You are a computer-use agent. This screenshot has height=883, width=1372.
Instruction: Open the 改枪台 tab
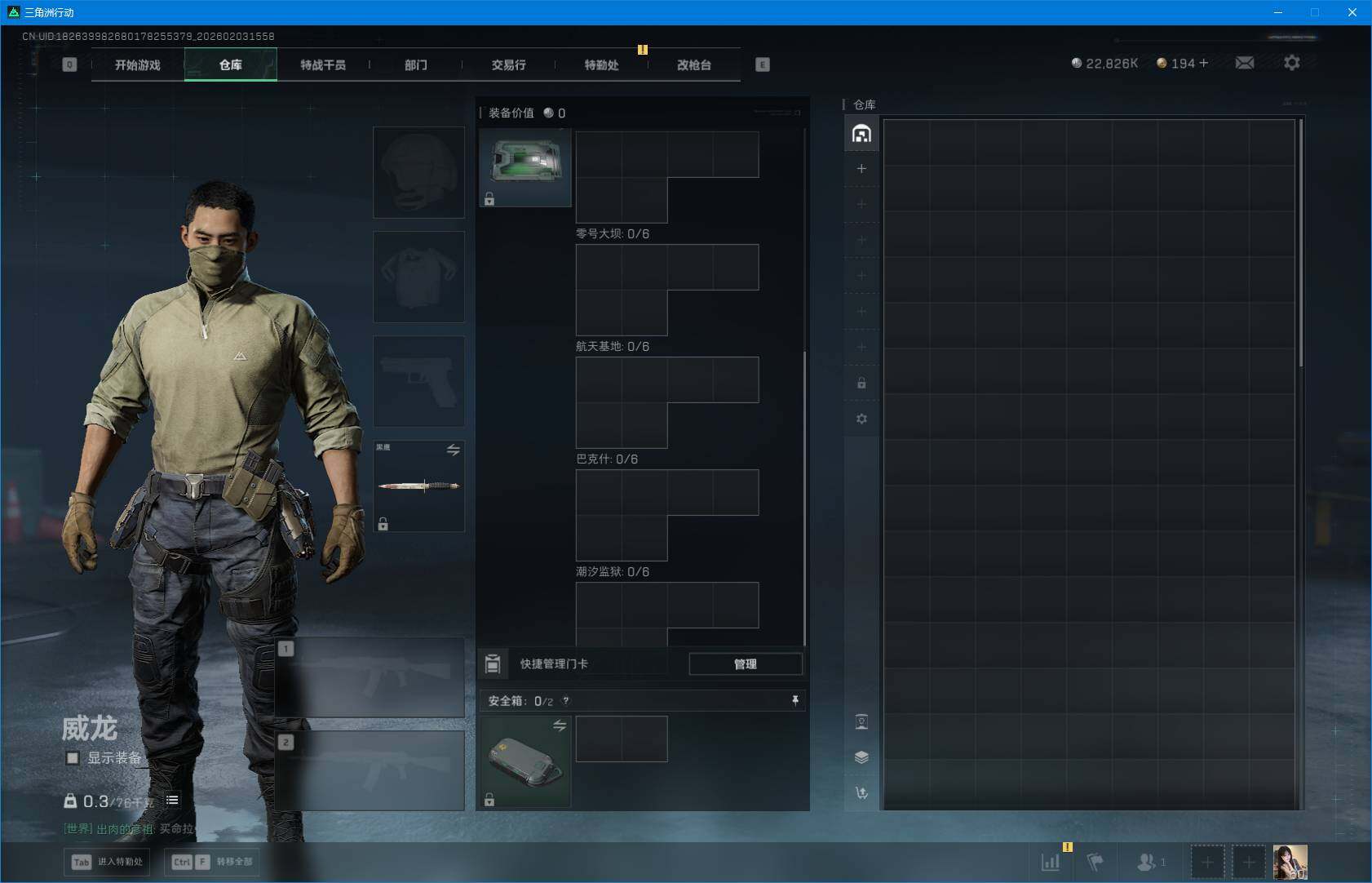click(693, 64)
